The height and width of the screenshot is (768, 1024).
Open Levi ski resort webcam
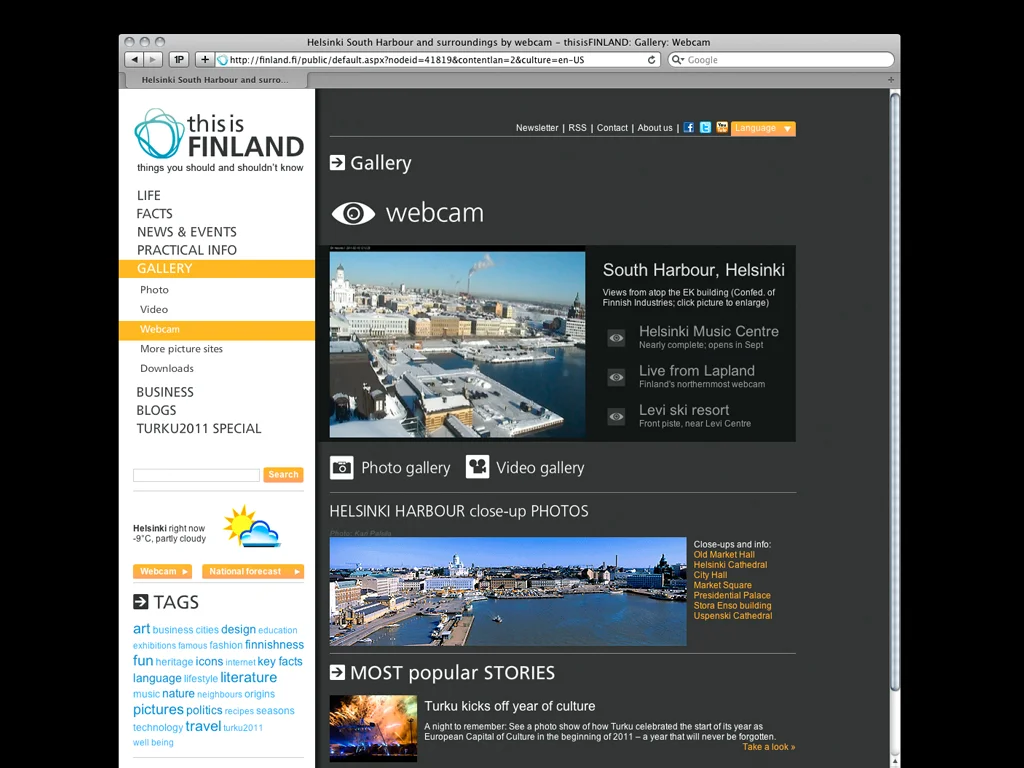click(684, 410)
